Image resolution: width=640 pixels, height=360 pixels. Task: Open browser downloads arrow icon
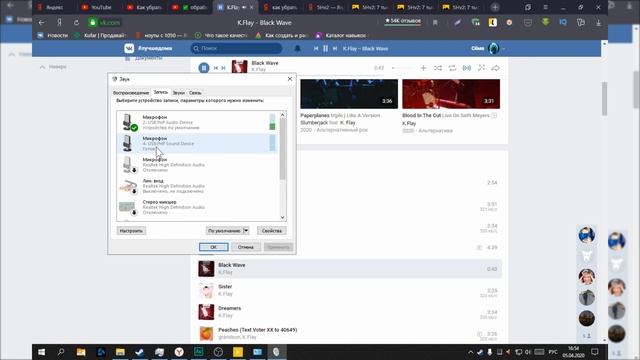point(598,22)
